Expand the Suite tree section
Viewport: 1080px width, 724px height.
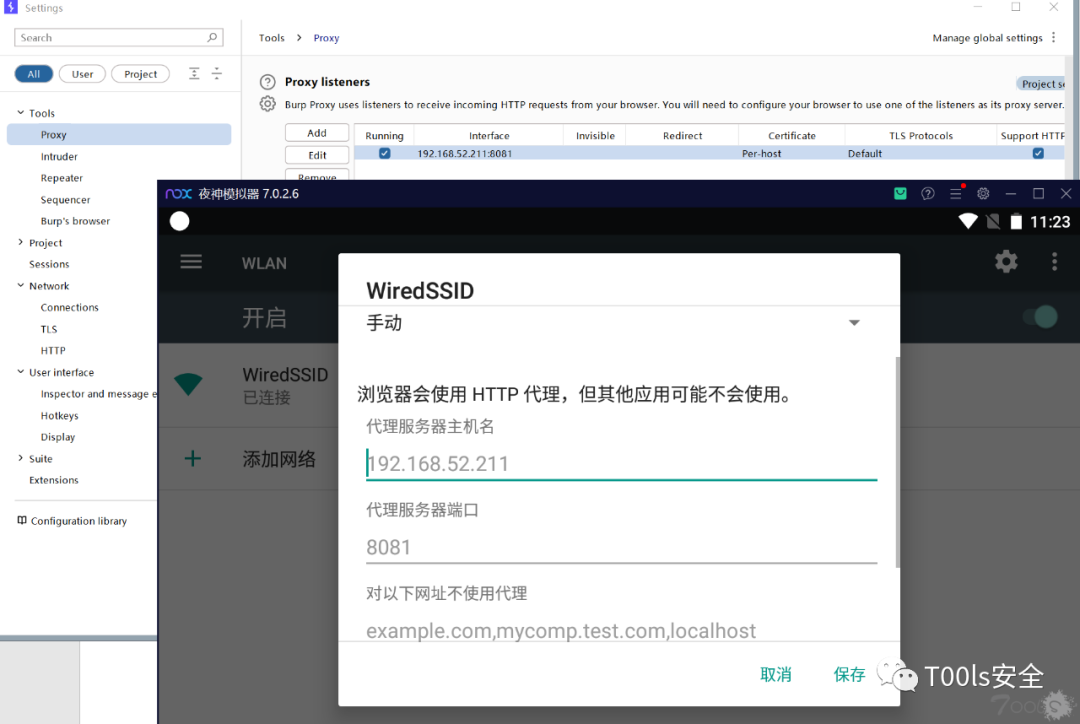point(21,458)
